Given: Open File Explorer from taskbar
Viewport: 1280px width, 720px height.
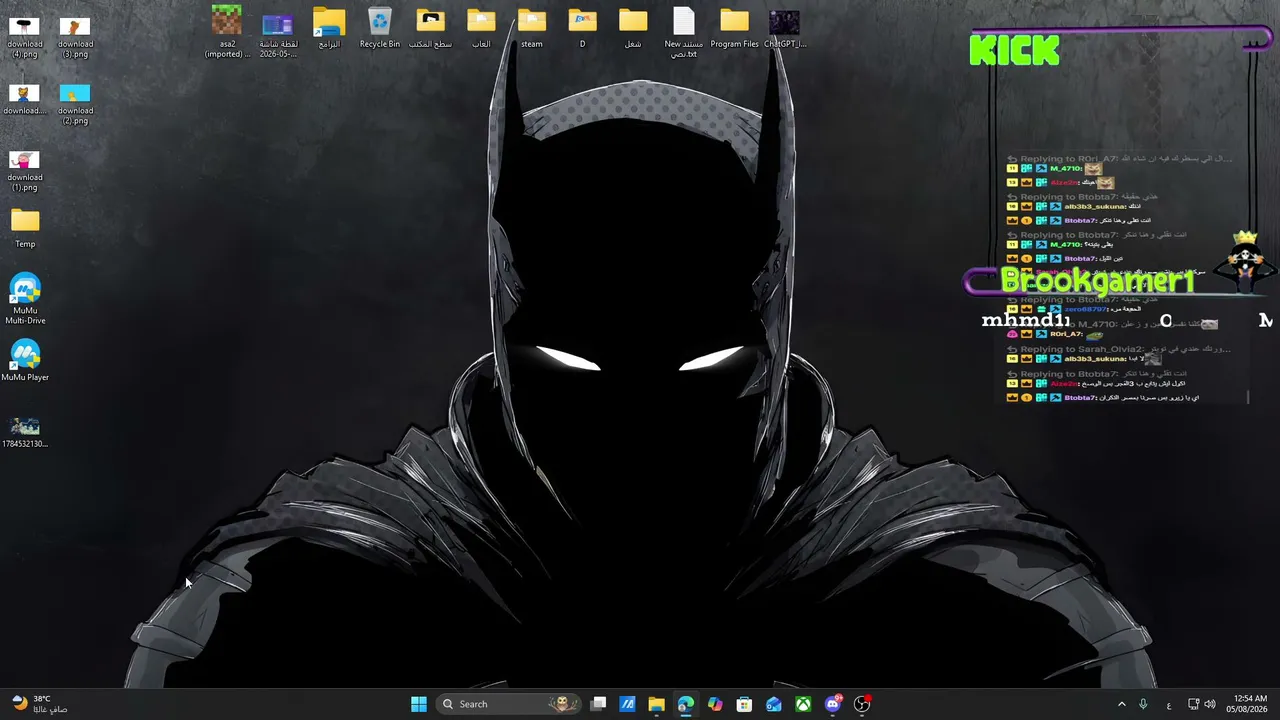Looking at the screenshot, I should click(656, 704).
